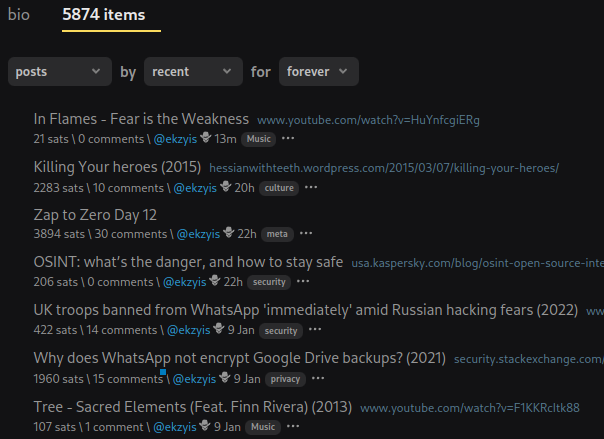Visit the hessianwithteeth.wordpress.com link
Image resolution: width=604 pixels, height=439 pixels.
[x=383, y=168]
